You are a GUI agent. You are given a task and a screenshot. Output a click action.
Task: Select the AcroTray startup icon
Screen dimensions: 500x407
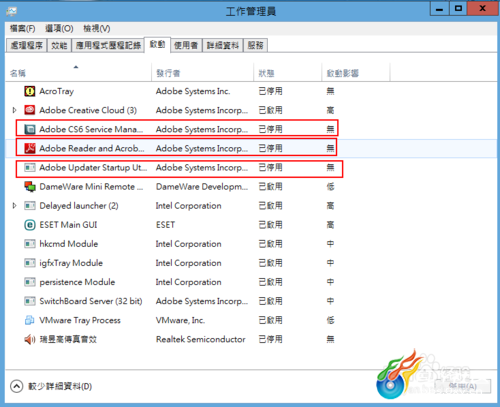30,91
